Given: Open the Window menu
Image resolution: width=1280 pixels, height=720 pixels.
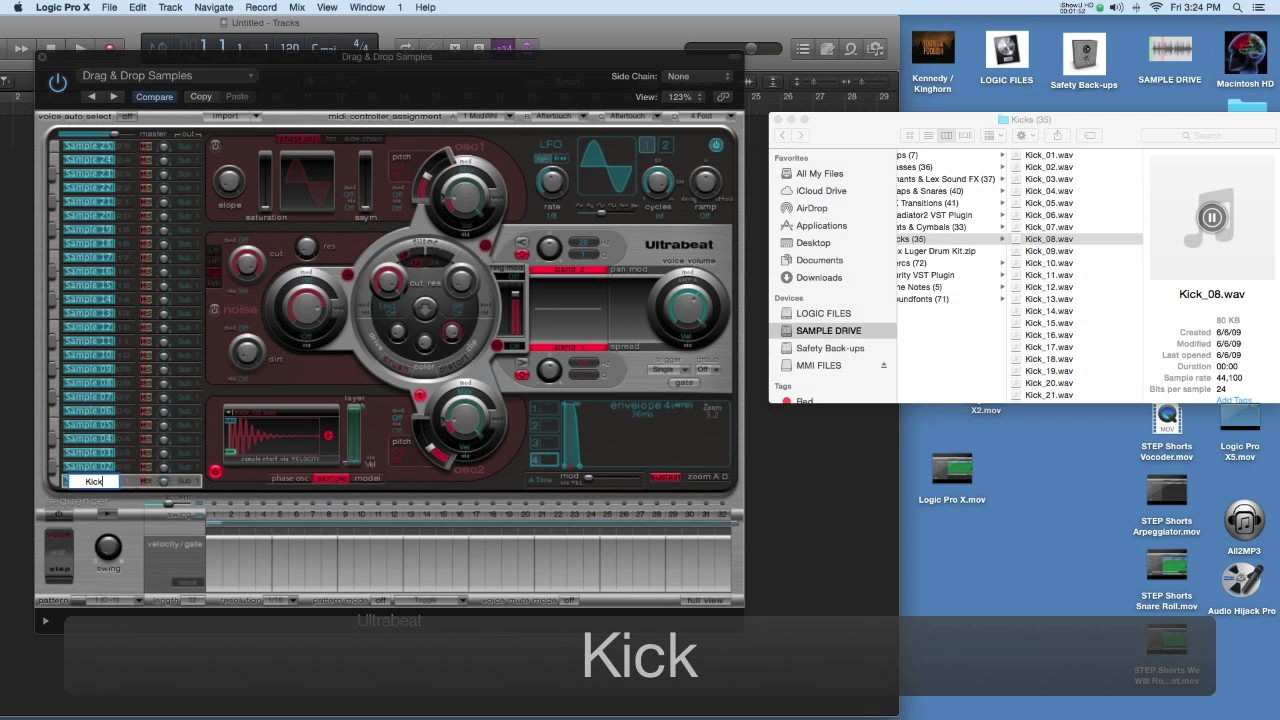Looking at the screenshot, I should [367, 7].
